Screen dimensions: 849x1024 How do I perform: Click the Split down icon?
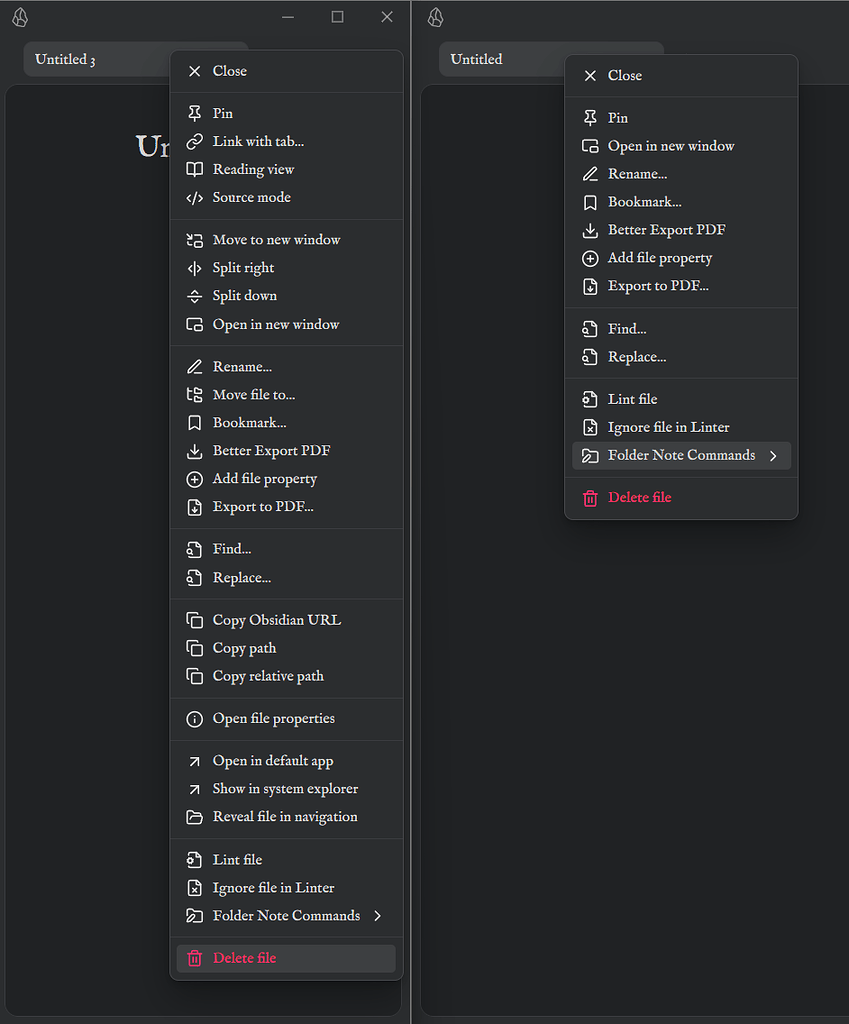[x=195, y=296]
